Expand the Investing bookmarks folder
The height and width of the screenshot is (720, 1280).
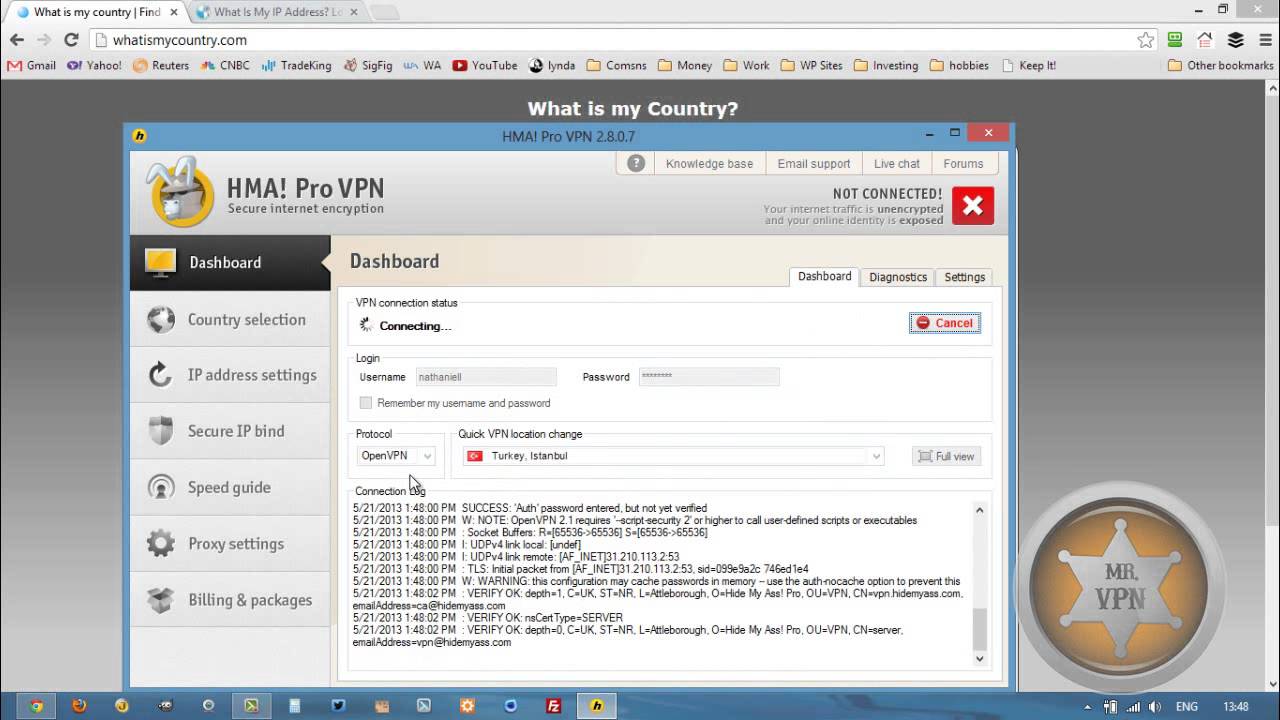(x=885, y=65)
